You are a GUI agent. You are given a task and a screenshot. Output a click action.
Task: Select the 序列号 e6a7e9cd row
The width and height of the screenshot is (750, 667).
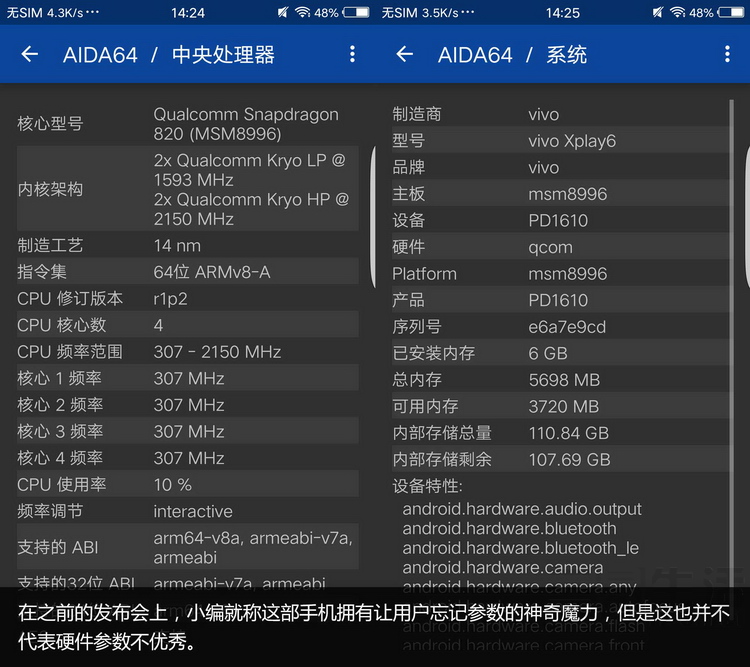pyautogui.click(x=561, y=326)
